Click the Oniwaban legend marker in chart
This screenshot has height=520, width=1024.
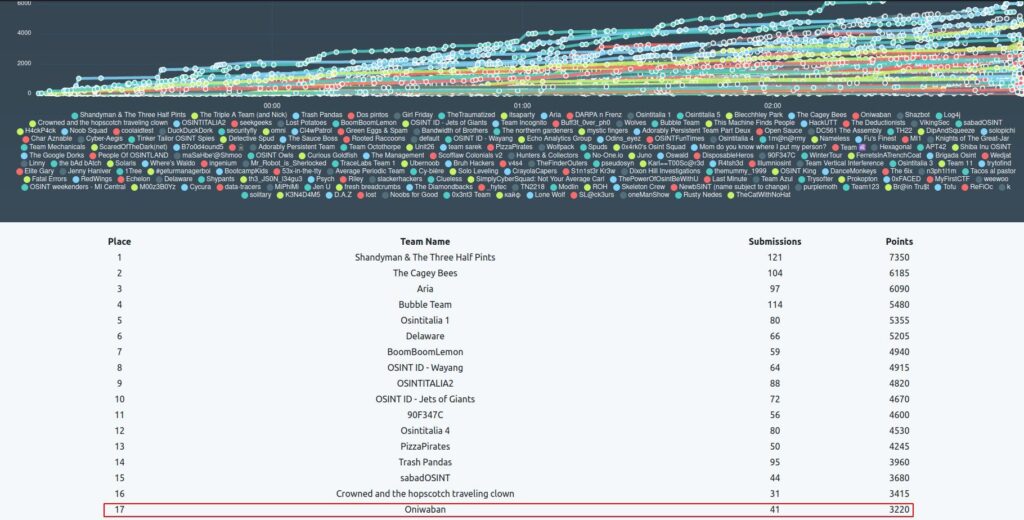point(856,116)
